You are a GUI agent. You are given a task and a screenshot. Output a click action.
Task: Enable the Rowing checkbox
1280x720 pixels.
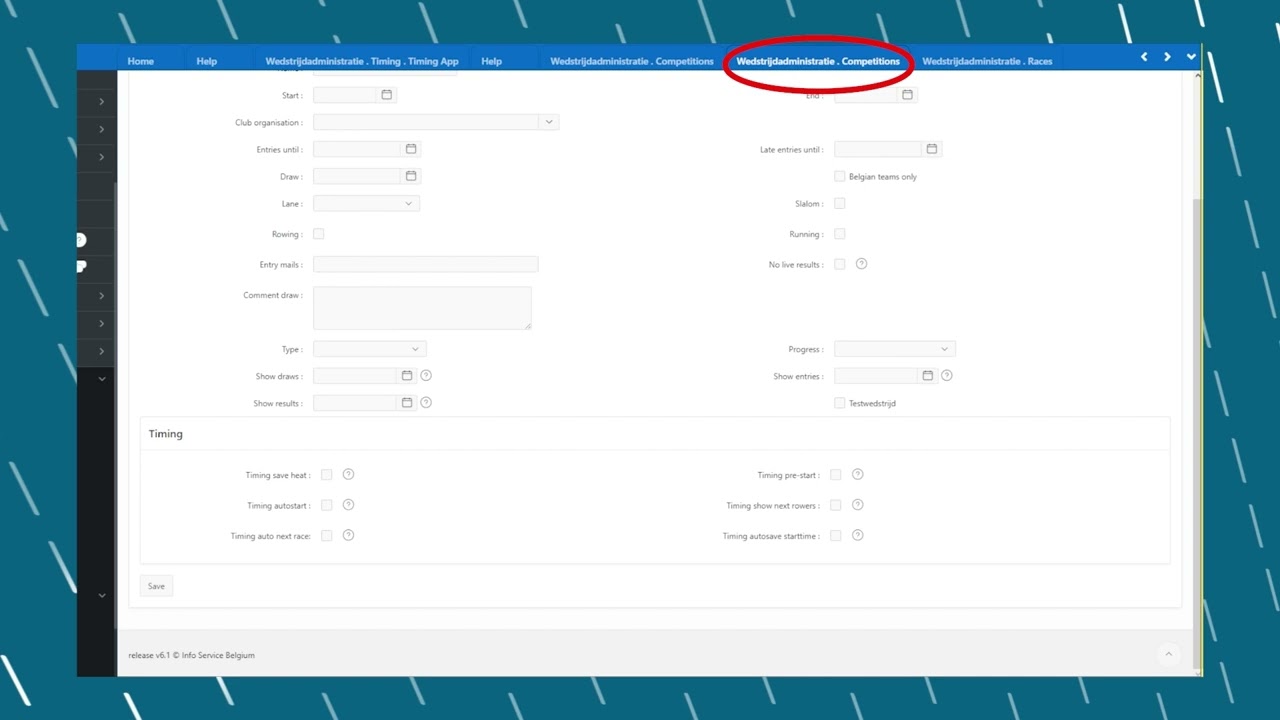tap(319, 234)
